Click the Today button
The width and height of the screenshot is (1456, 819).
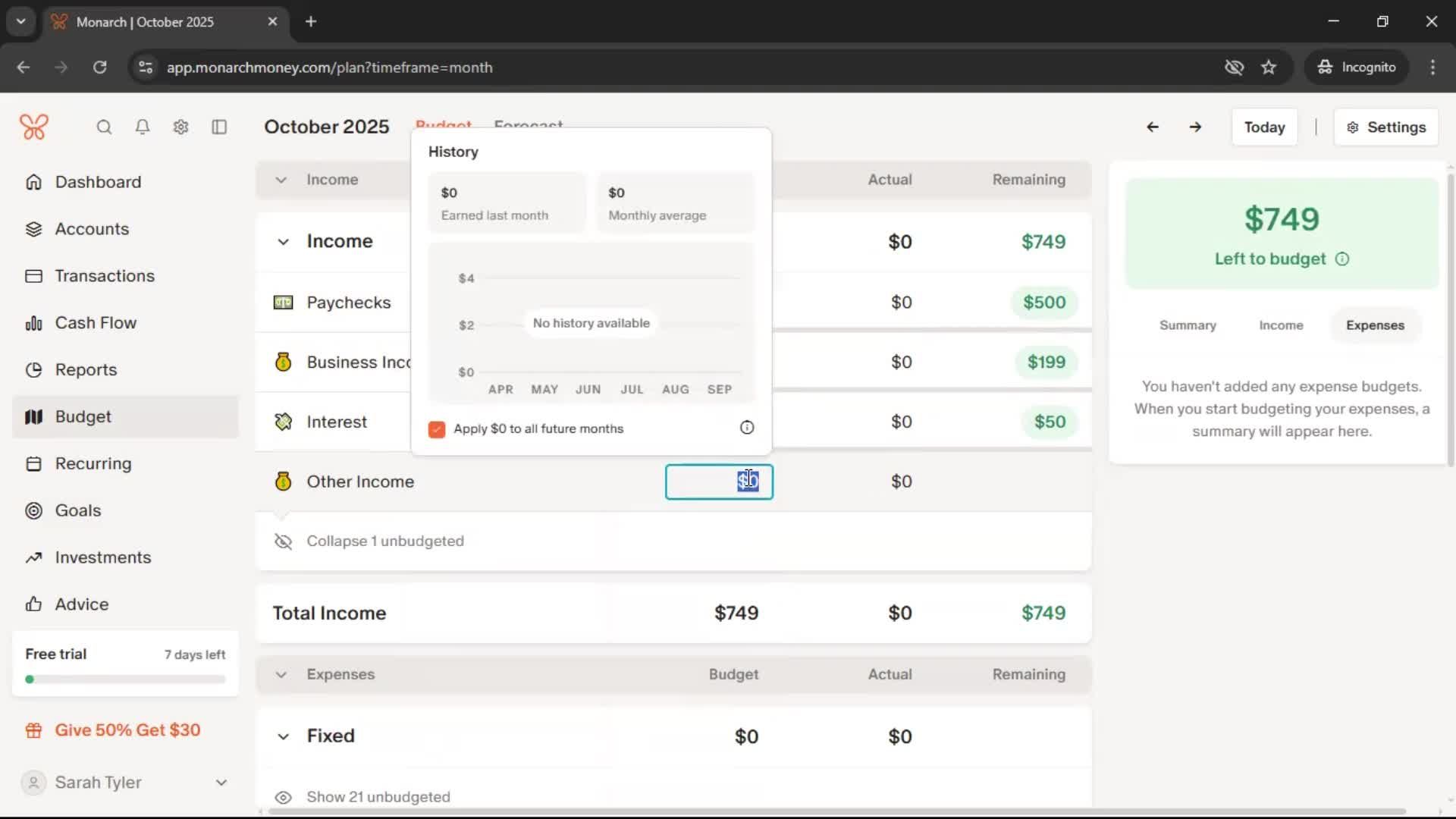coord(1264,127)
